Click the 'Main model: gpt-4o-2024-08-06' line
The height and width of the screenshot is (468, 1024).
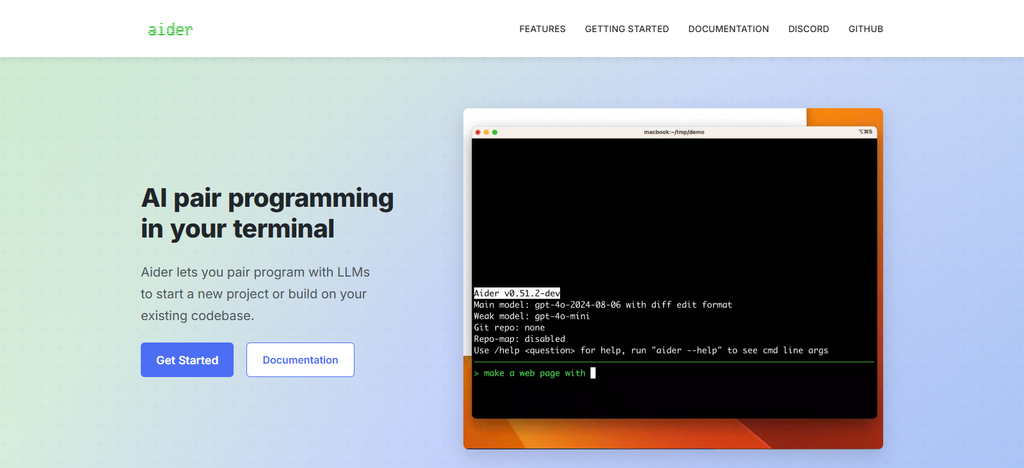tap(603, 305)
